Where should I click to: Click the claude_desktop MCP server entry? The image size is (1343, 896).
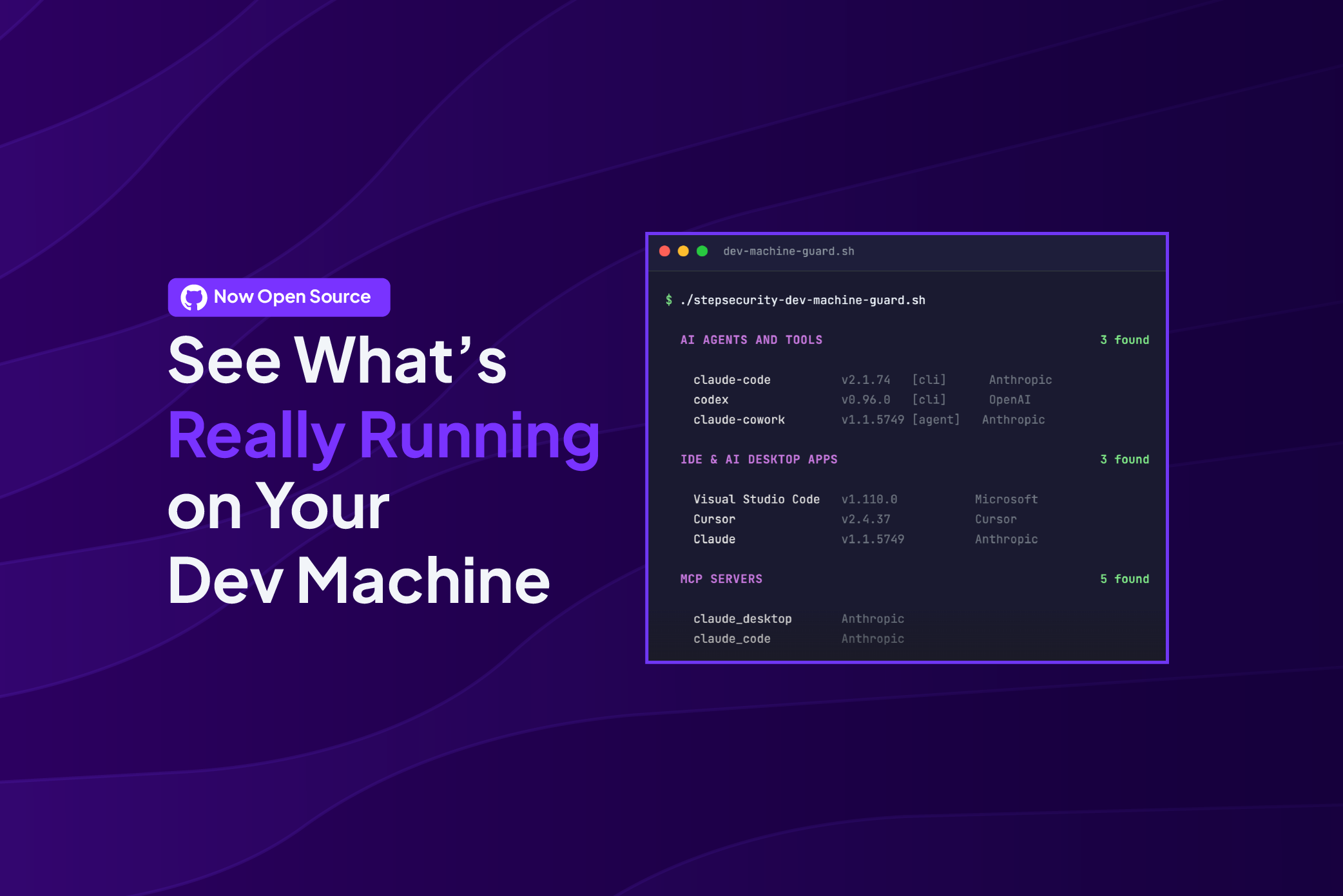(742, 619)
